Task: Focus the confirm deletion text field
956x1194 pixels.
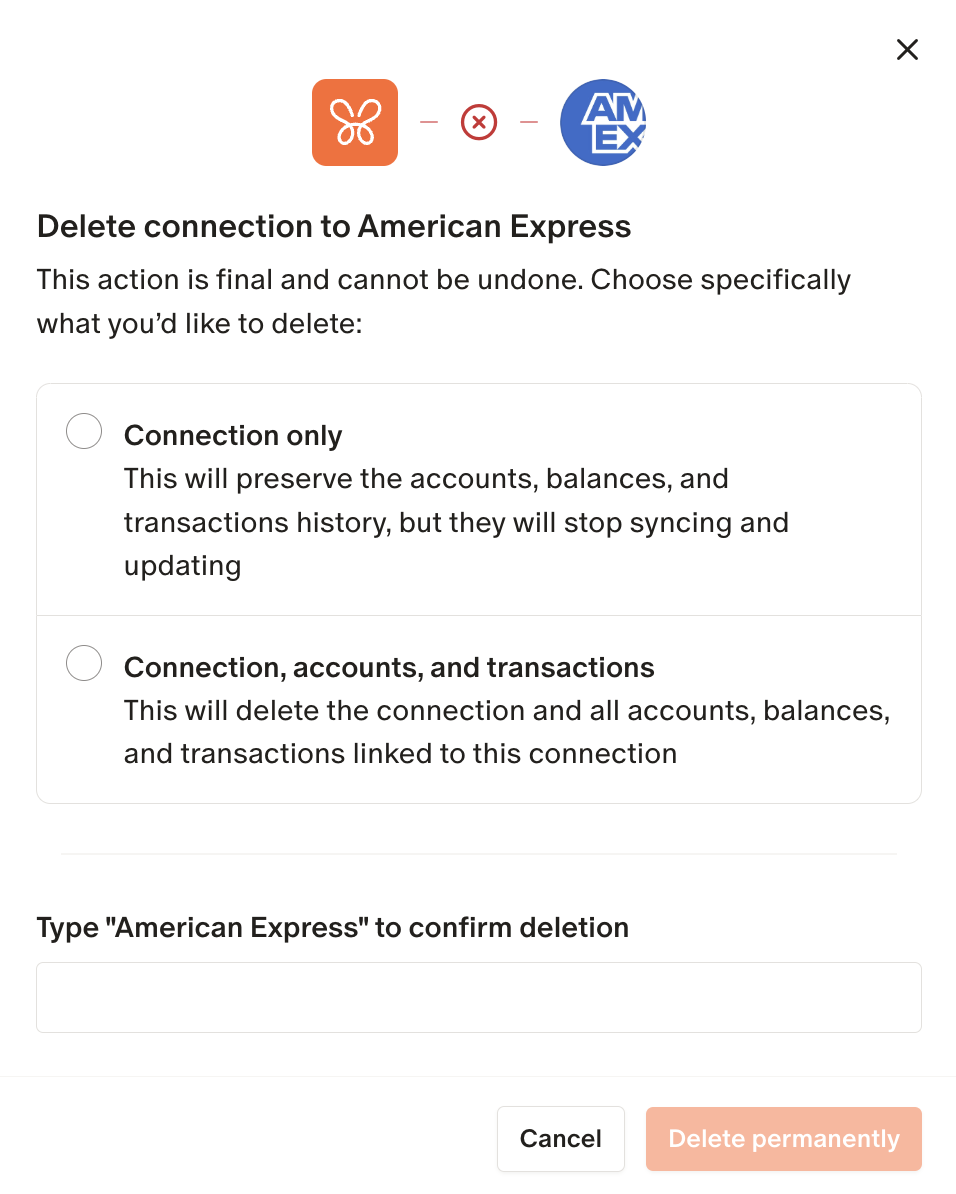Action: (x=478, y=997)
